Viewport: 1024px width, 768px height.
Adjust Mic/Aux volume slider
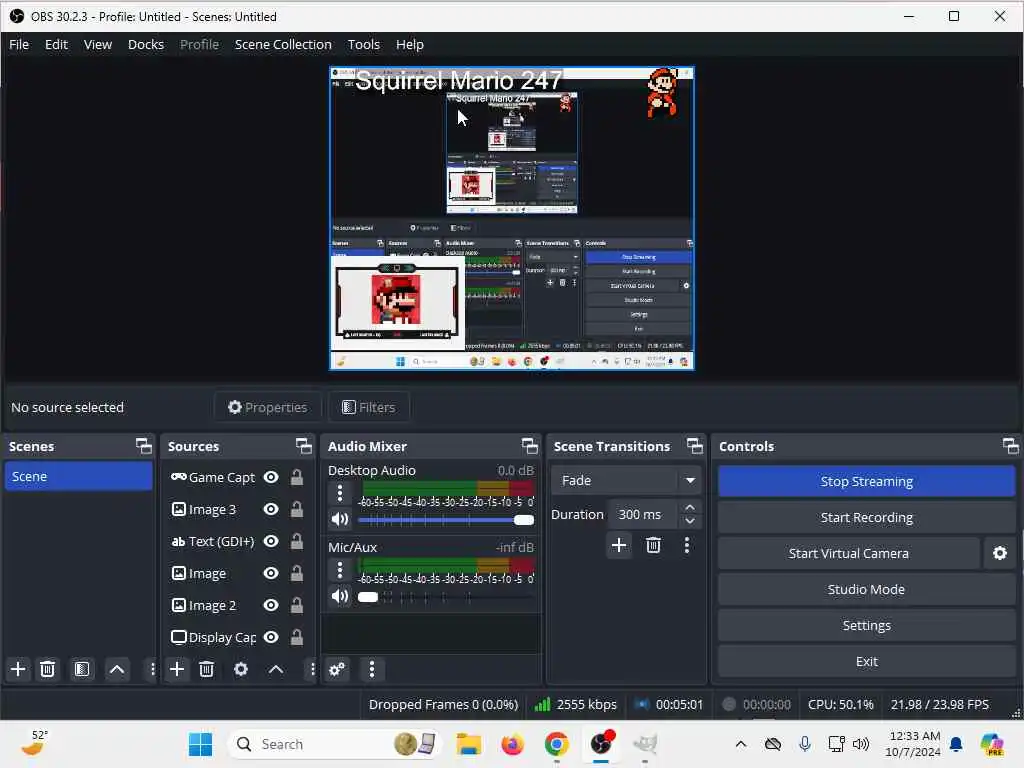446,597
